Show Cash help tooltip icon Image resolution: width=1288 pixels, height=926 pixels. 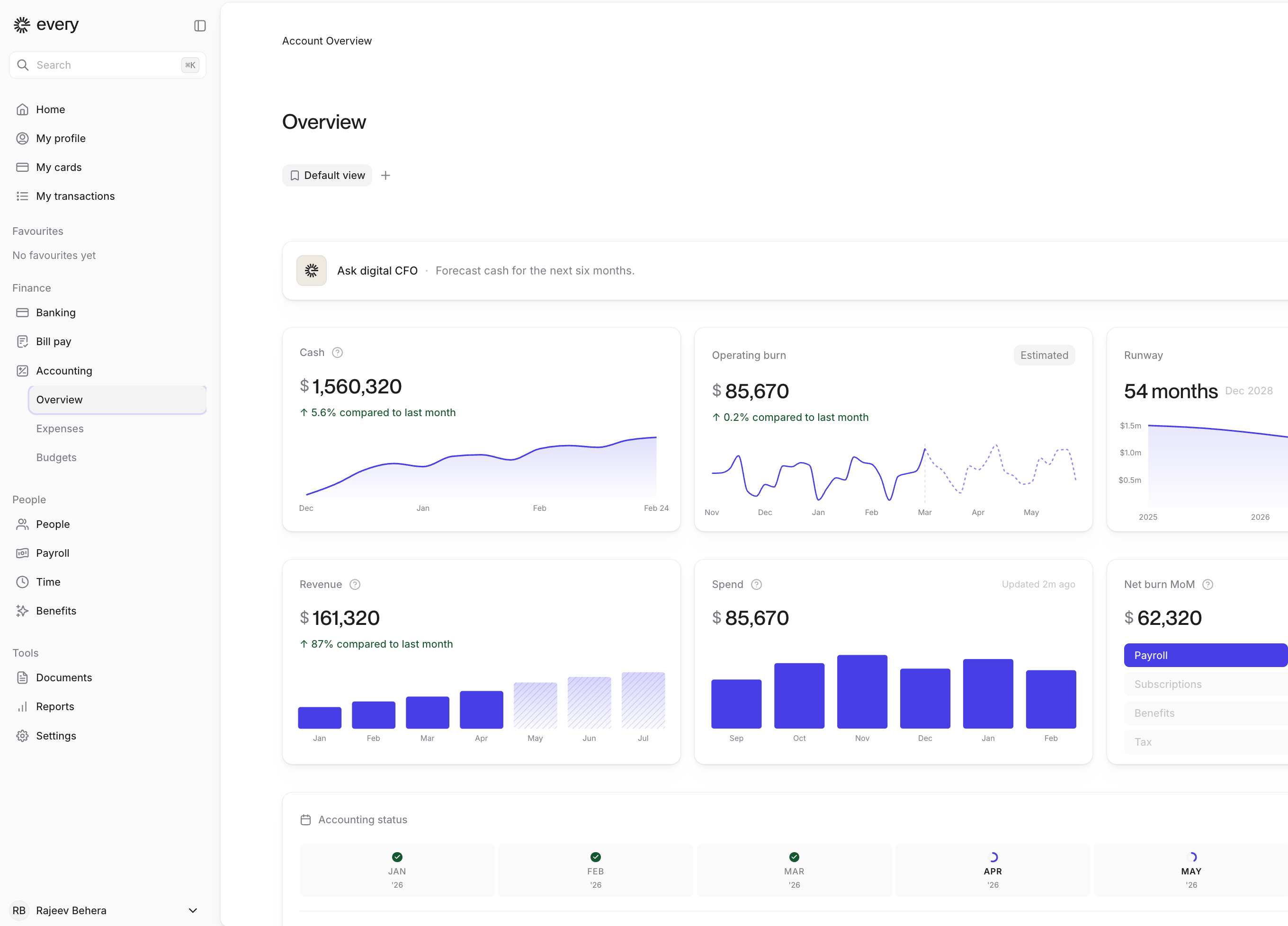337,353
